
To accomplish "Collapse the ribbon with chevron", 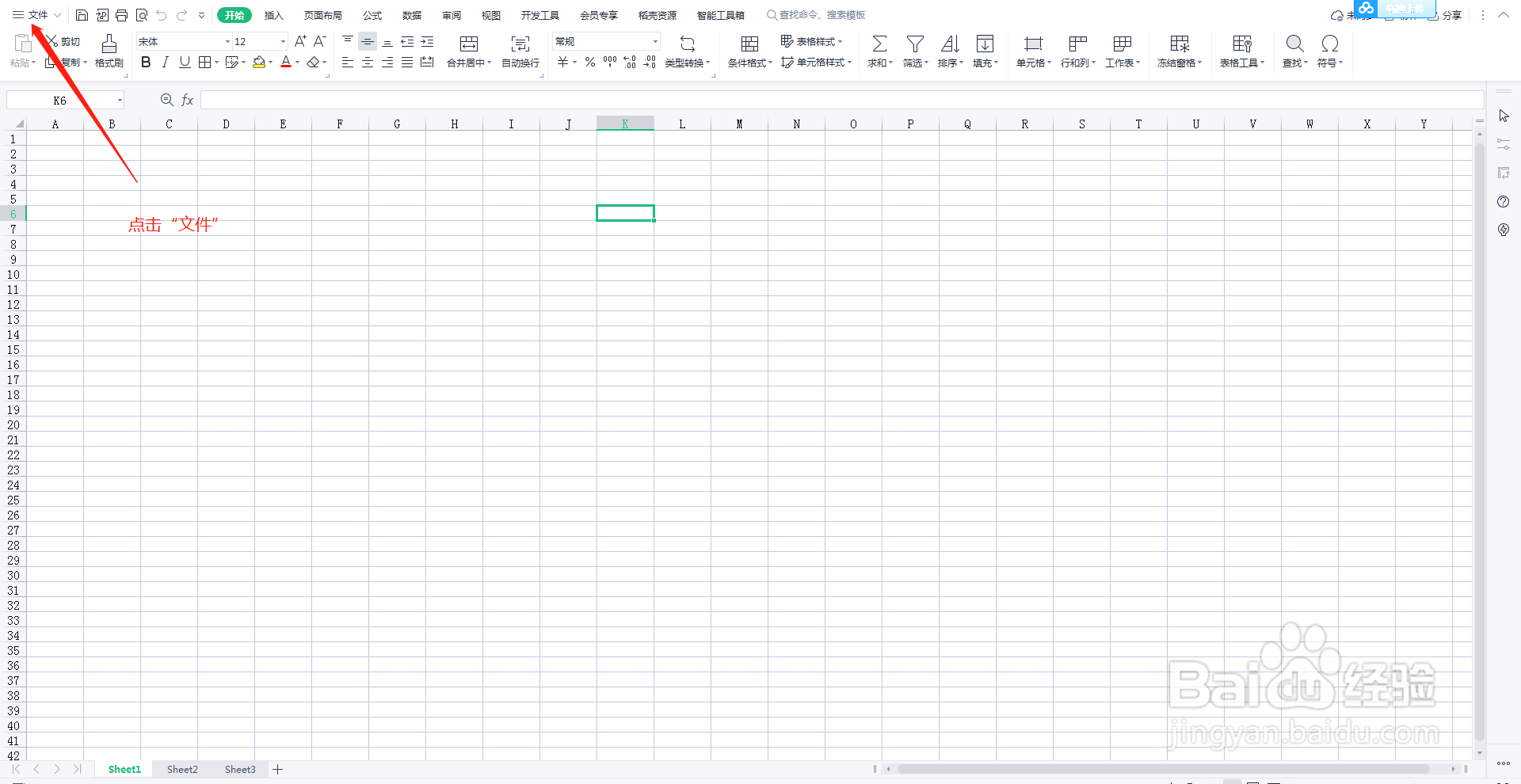I will pyautogui.click(x=1504, y=15).
